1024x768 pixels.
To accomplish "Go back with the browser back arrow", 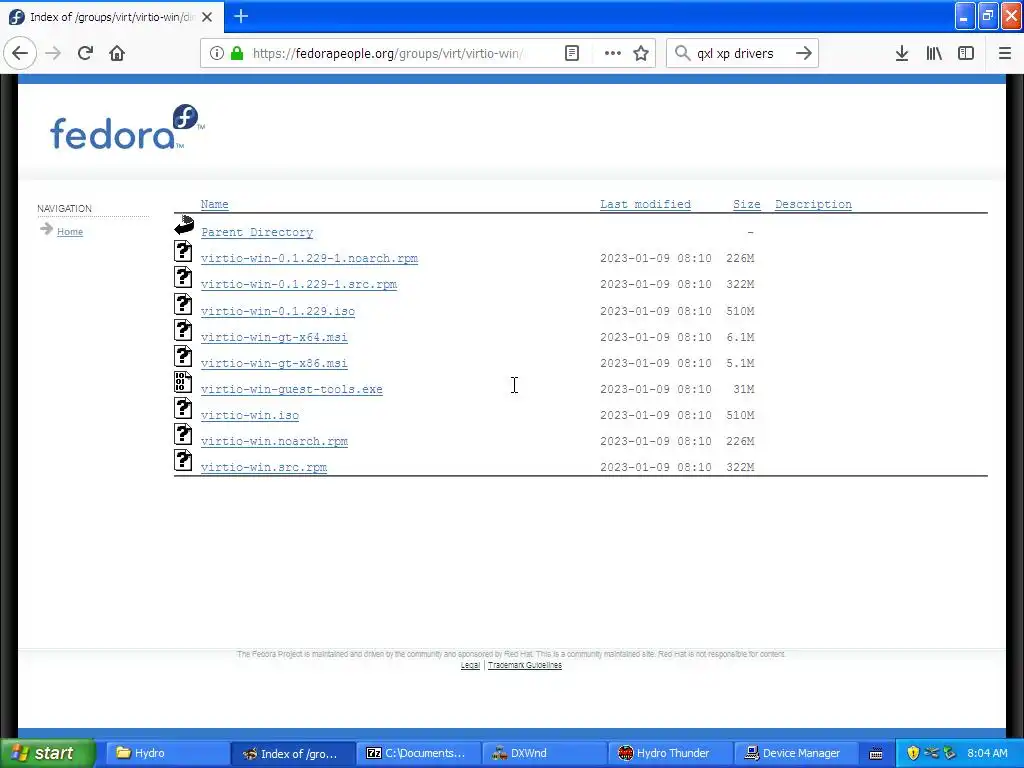I will [20, 53].
